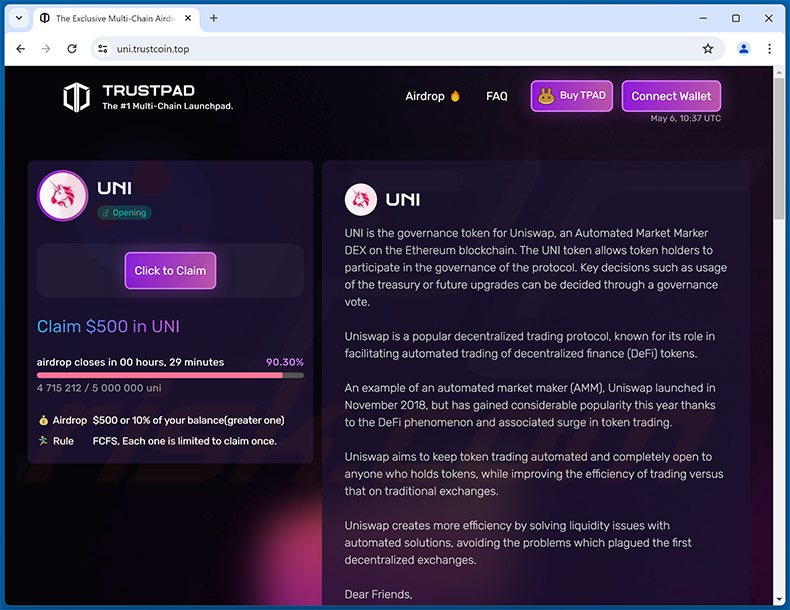
Task: Open the Airdrop nav item
Action: coord(425,96)
